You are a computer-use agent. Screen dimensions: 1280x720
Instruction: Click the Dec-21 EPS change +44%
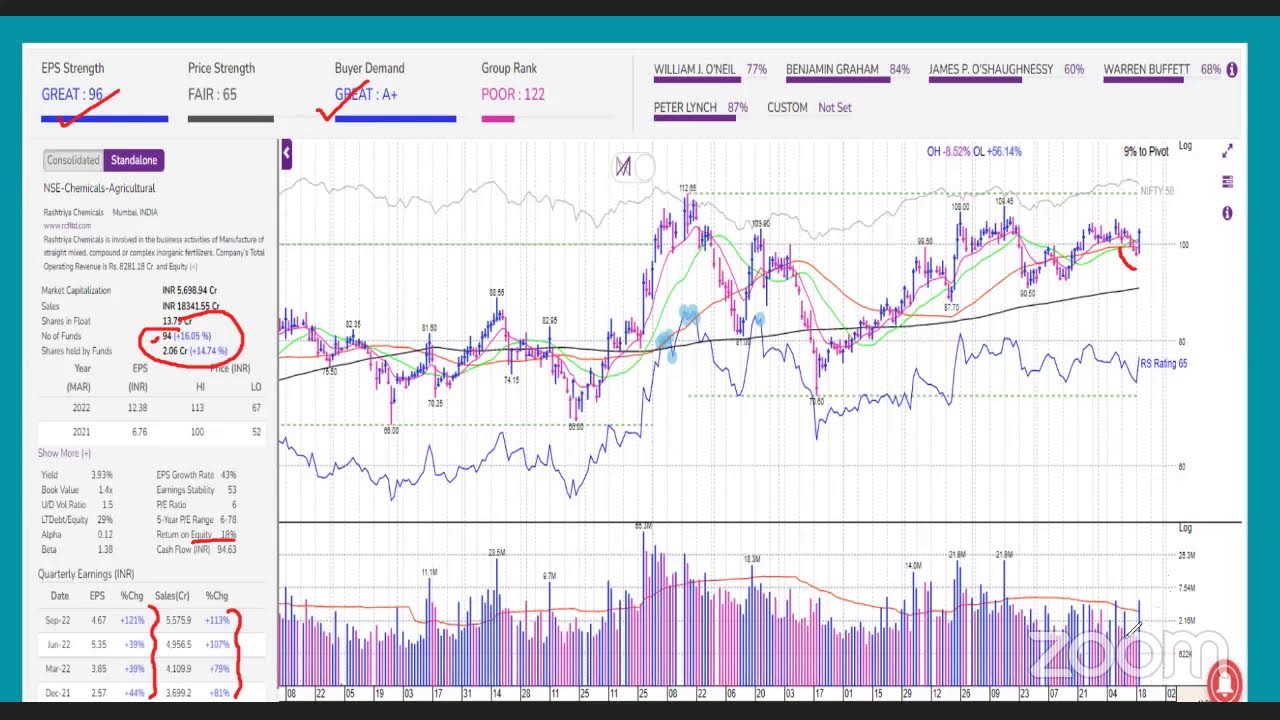[133, 693]
